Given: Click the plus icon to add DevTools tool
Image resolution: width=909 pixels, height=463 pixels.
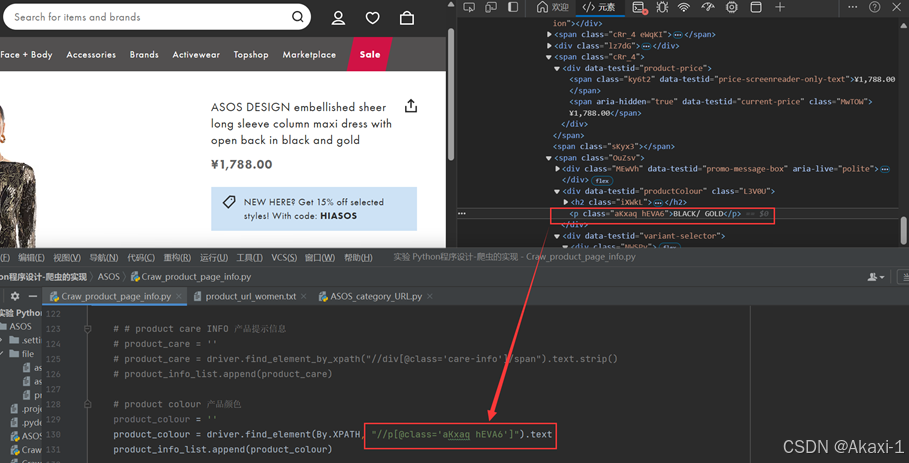Looking at the screenshot, I should pos(780,7).
